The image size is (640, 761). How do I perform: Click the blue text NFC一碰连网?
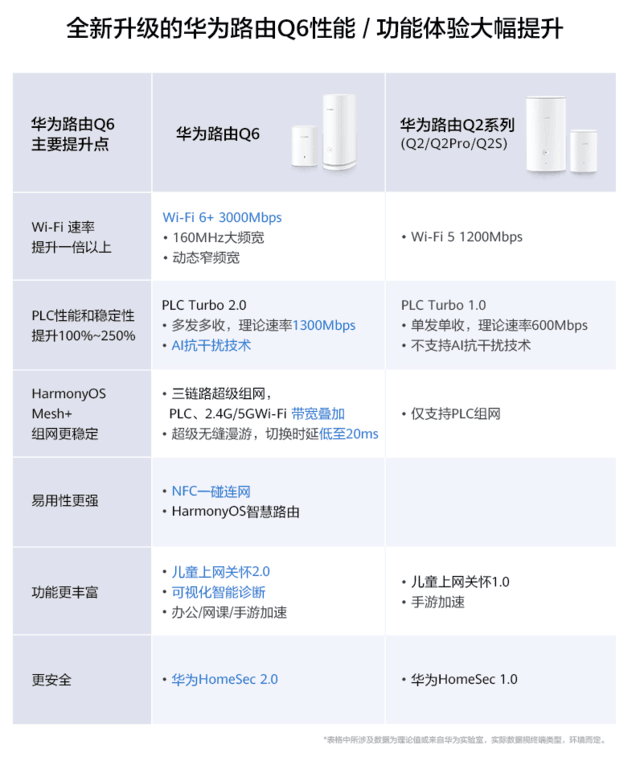[211, 491]
